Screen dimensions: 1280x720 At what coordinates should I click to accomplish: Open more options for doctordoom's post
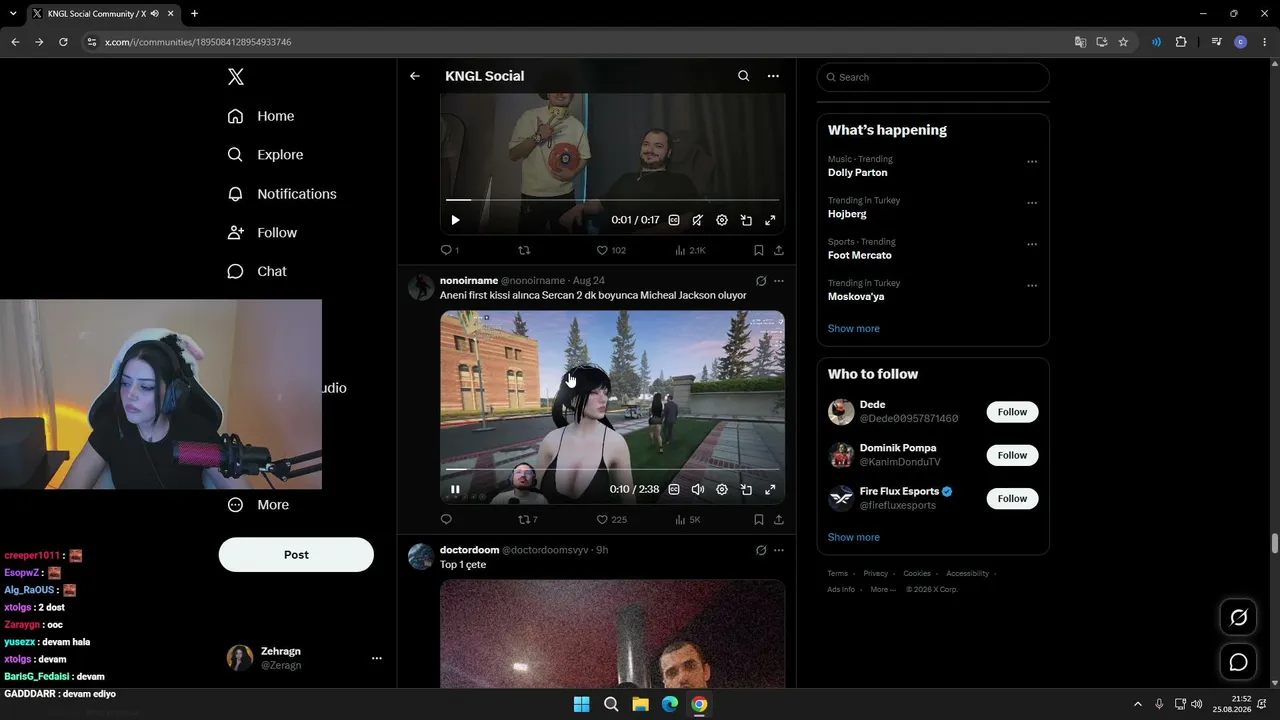779,550
